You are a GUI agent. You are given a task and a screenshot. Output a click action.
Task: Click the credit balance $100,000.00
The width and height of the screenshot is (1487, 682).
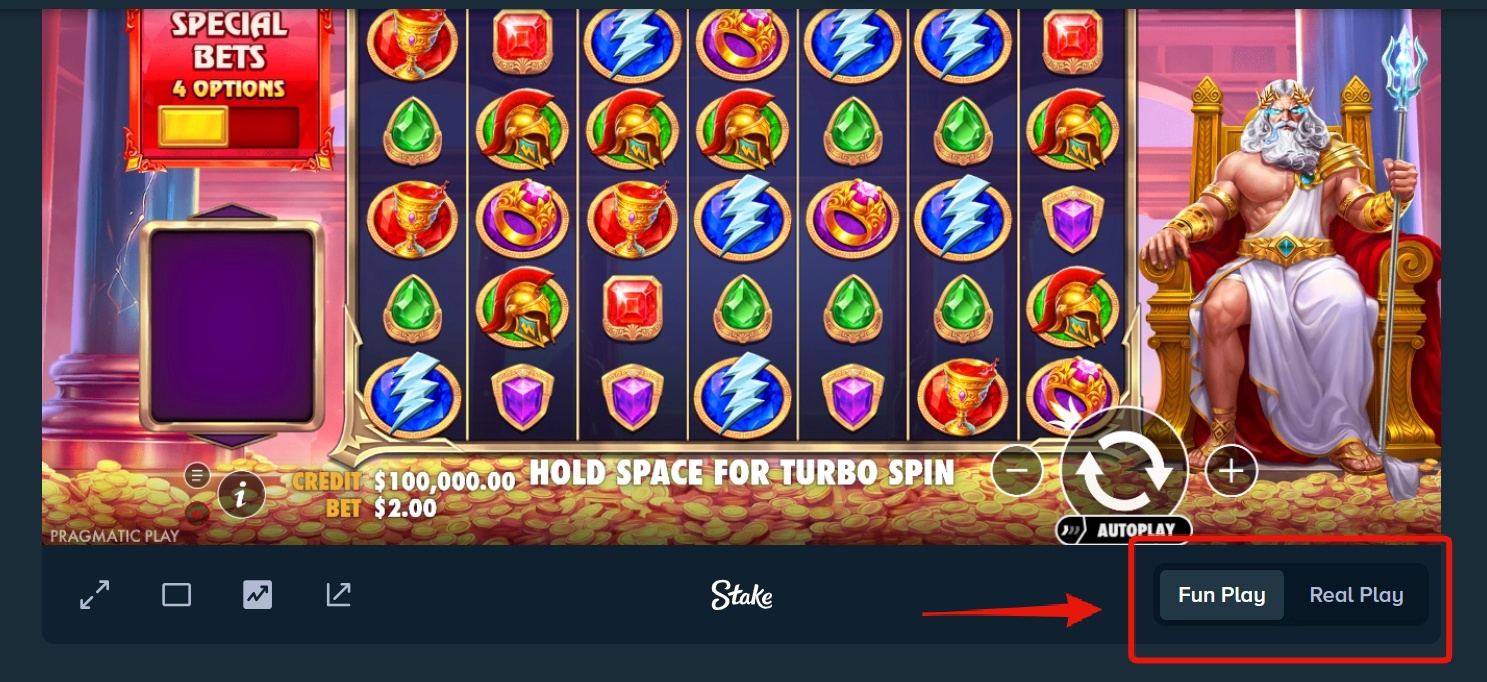[x=444, y=481]
